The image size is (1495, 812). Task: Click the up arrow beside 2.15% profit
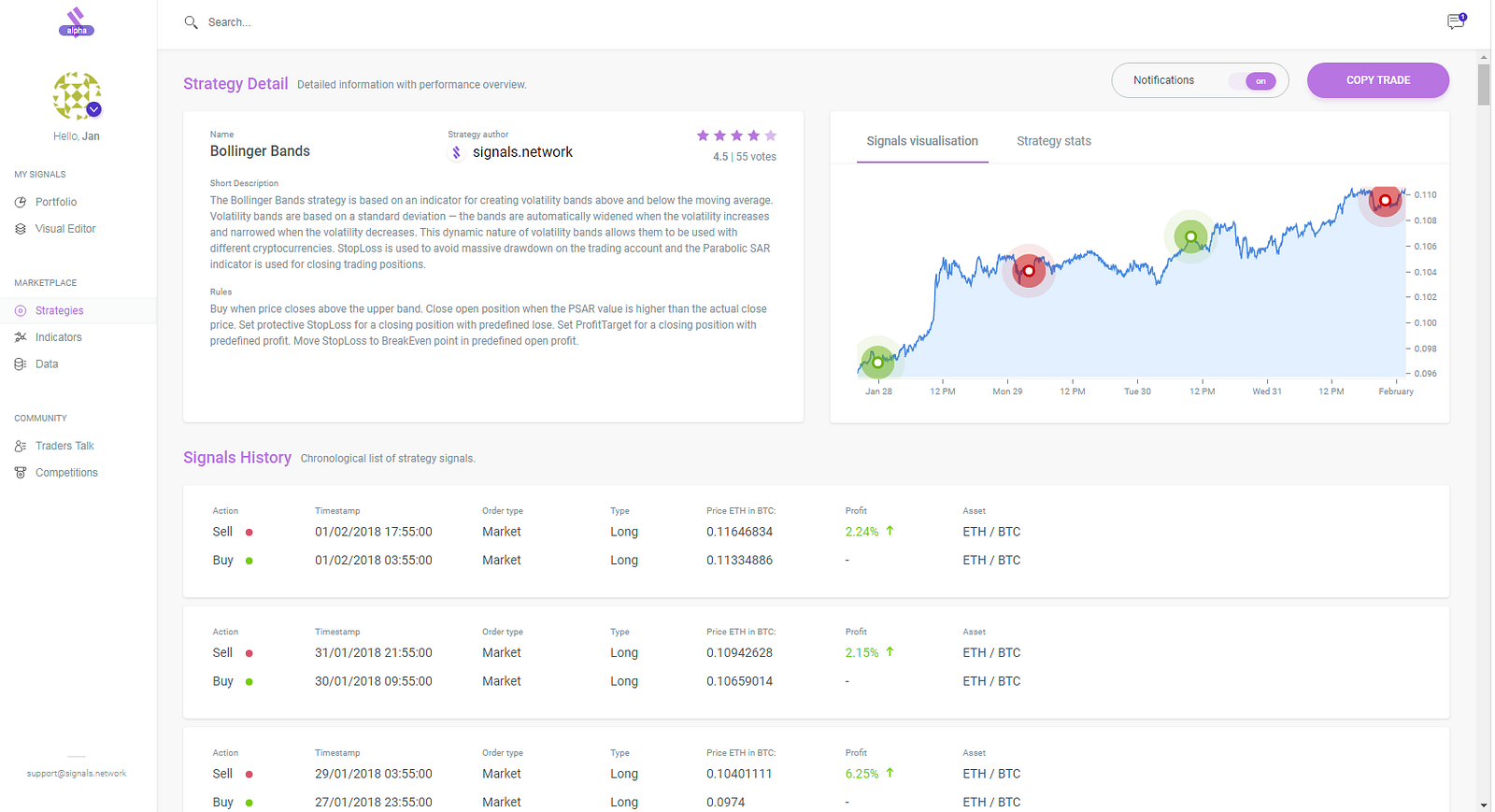890,651
